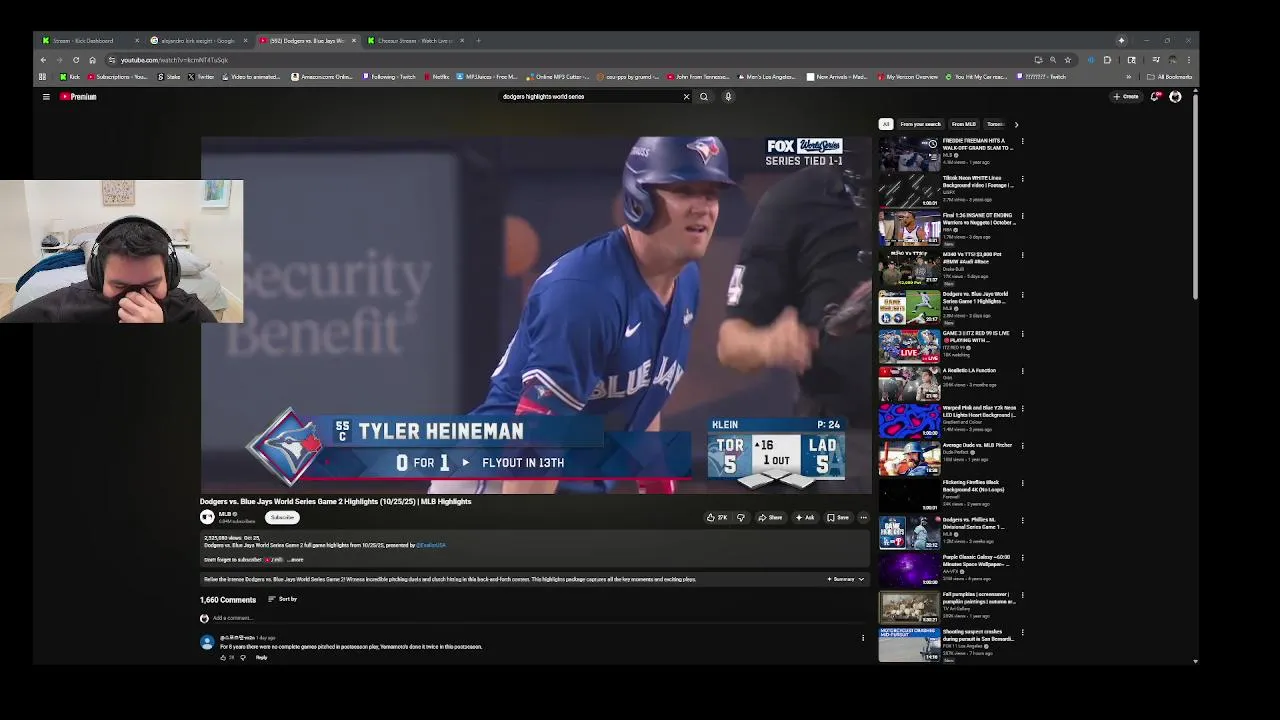This screenshot has width=1280, height=720.
Task: Bookmark this page with the star
Action: click(x=1067, y=60)
